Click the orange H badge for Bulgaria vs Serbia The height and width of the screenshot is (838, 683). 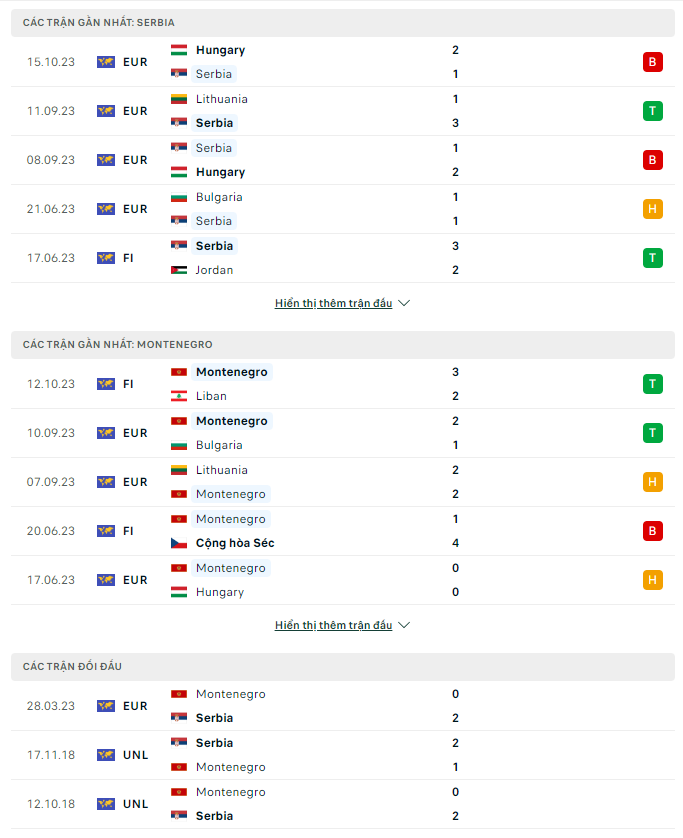tap(653, 209)
